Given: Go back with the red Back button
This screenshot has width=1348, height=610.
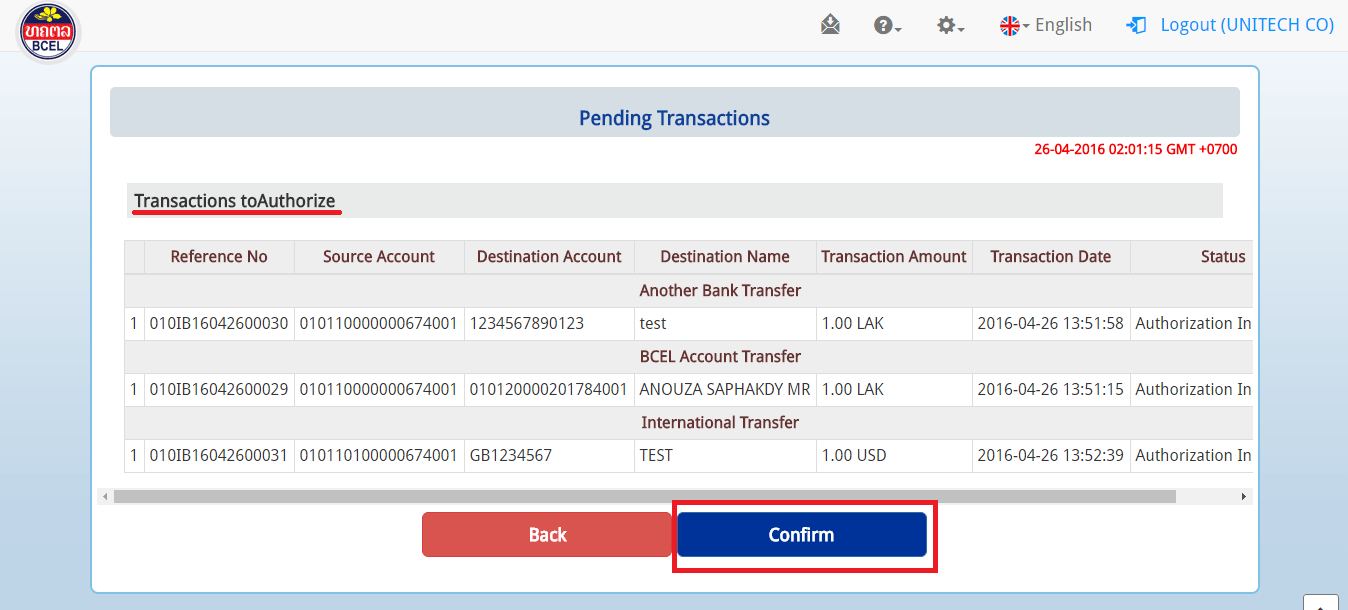Looking at the screenshot, I should point(547,535).
